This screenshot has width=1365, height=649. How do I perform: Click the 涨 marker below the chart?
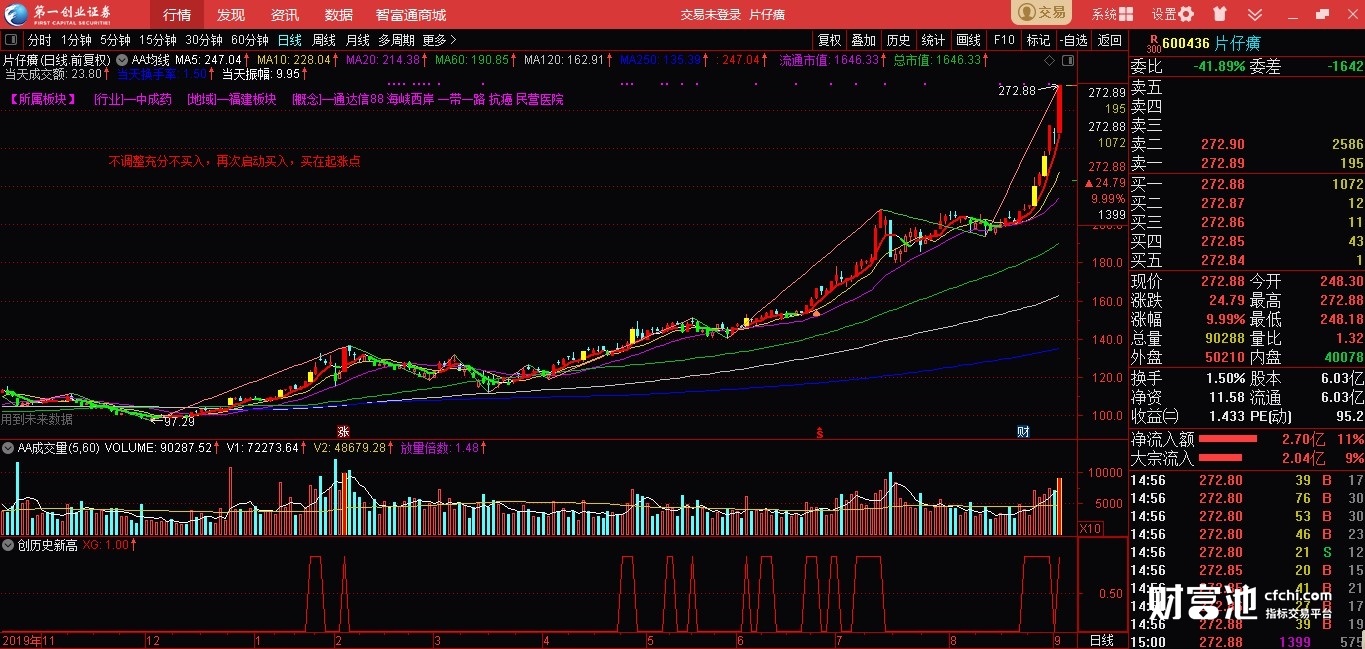pyautogui.click(x=343, y=431)
